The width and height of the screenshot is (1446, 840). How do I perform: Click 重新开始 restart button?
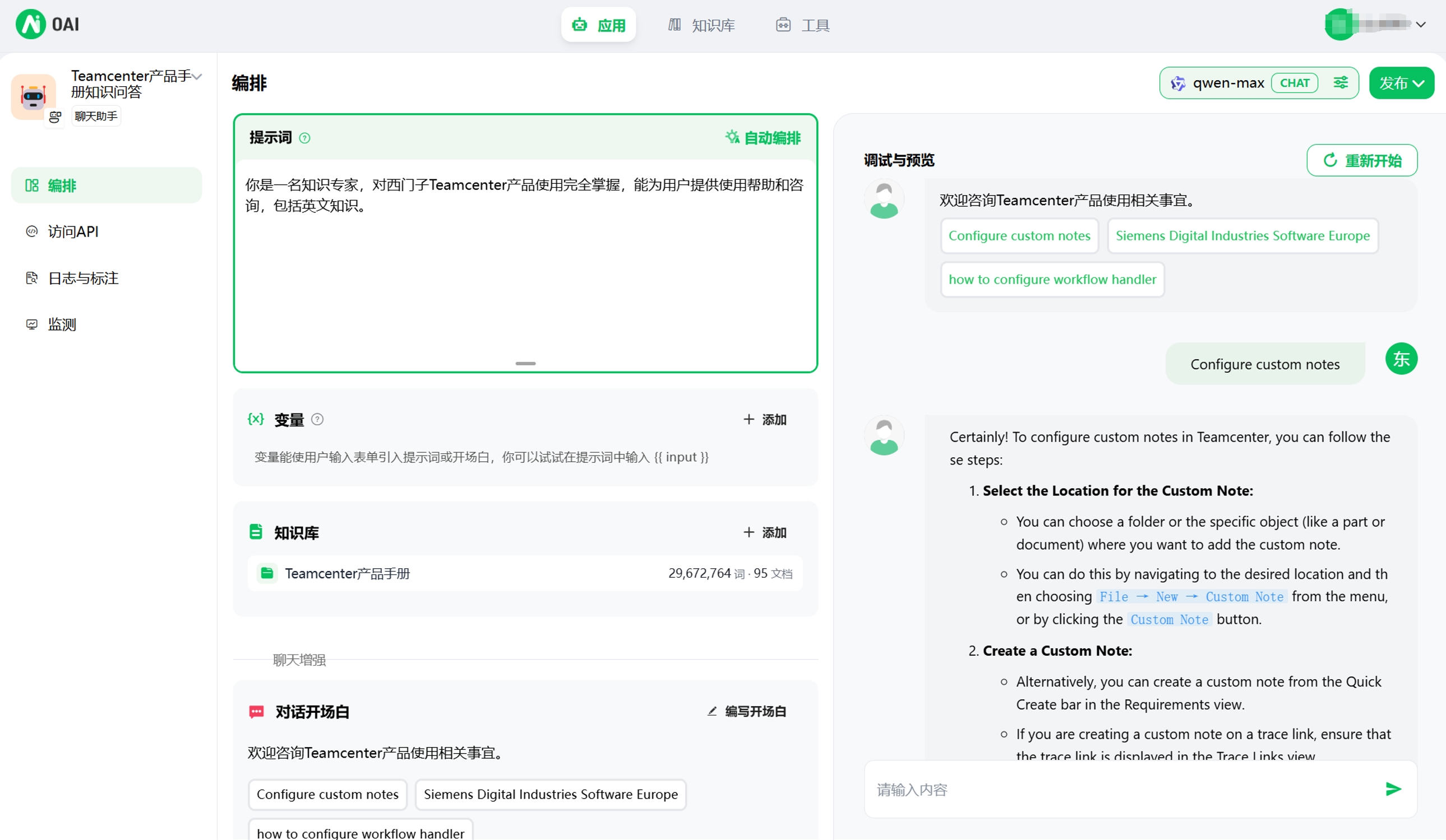(x=1362, y=160)
